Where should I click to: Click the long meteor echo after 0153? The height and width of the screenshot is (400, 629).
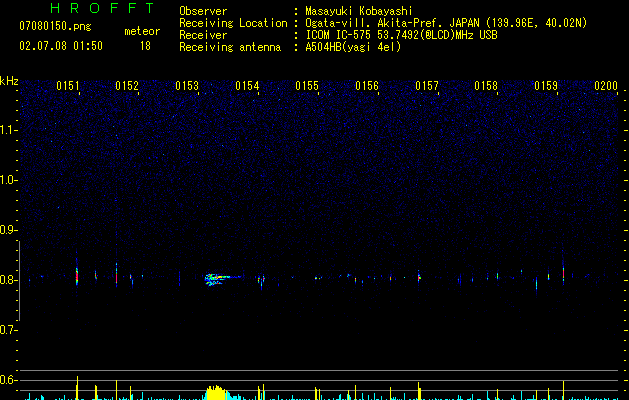223,279
